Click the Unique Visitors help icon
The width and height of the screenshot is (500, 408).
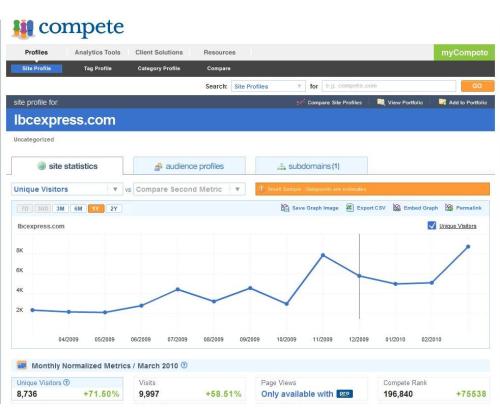click(66, 383)
